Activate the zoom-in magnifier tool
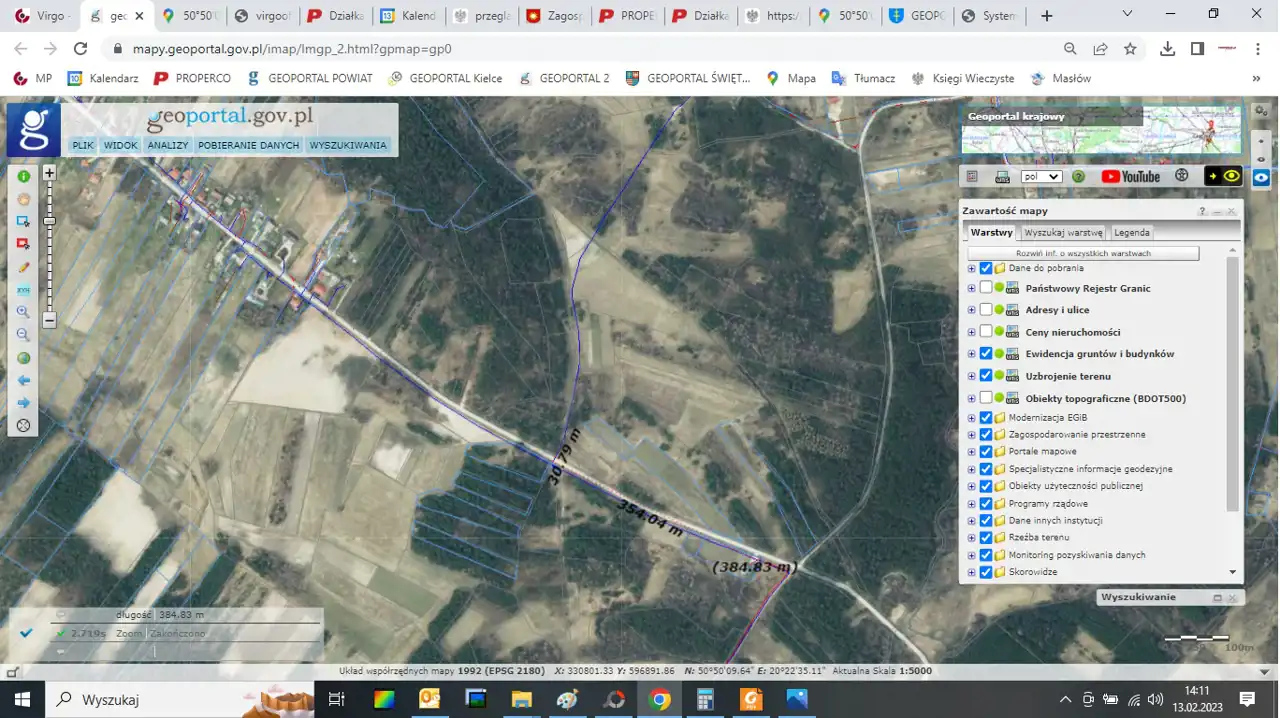 (x=23, y=312)
